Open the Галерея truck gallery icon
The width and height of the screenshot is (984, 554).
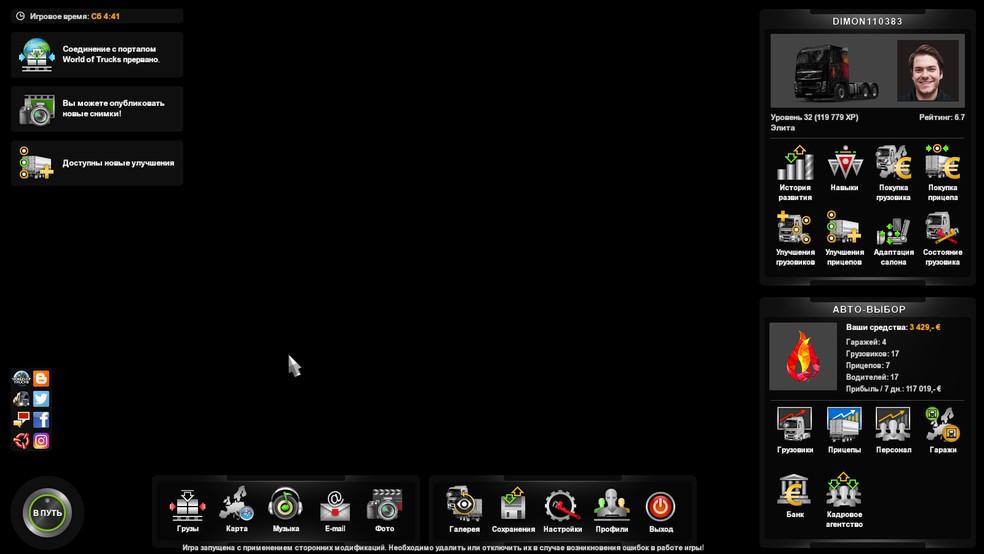(x=464, y=510)
